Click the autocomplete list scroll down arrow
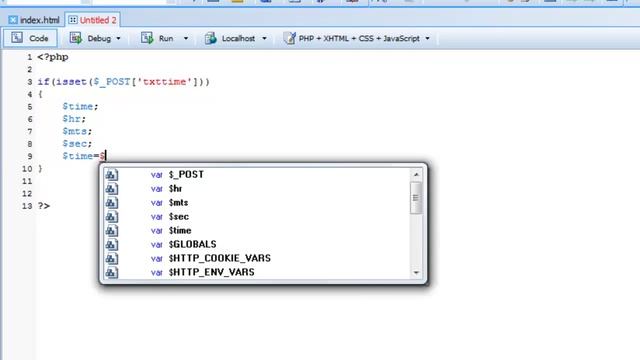Image resolution: width=640 pixels, height=360 pixels. click(x=416, y=273)
